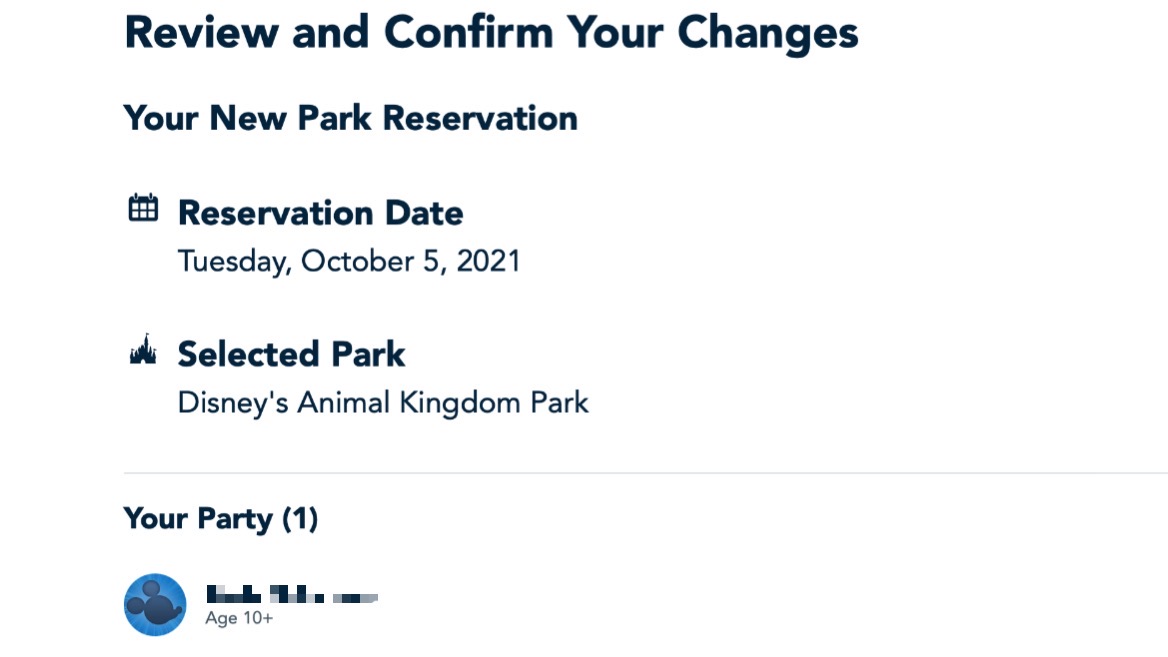Click the divider line above Your Party
This screenshot has width=1168, height=657.
(640, 473)
